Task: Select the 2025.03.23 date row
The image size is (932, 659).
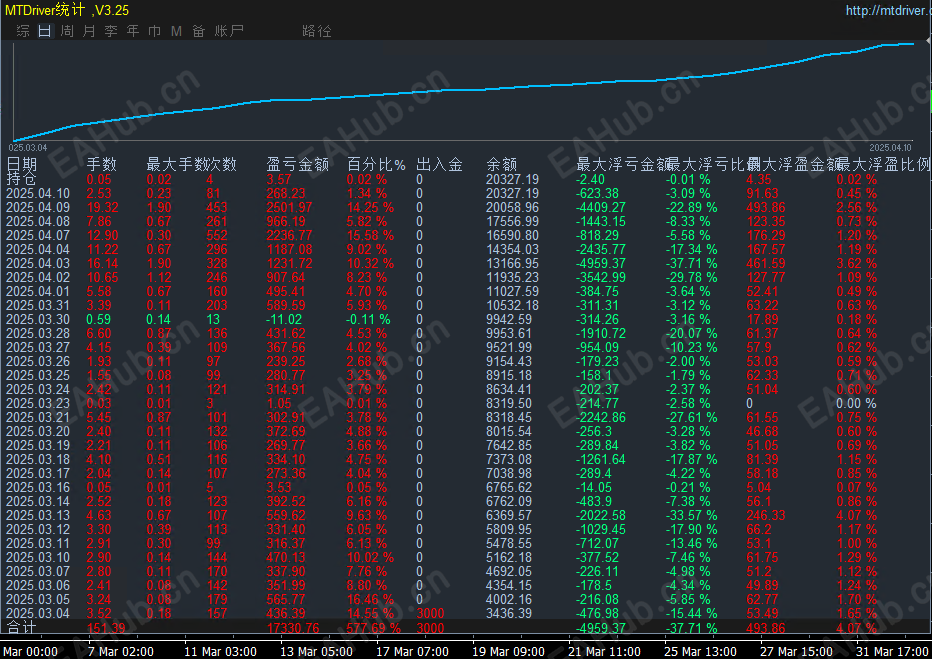Action: point(38,403)
